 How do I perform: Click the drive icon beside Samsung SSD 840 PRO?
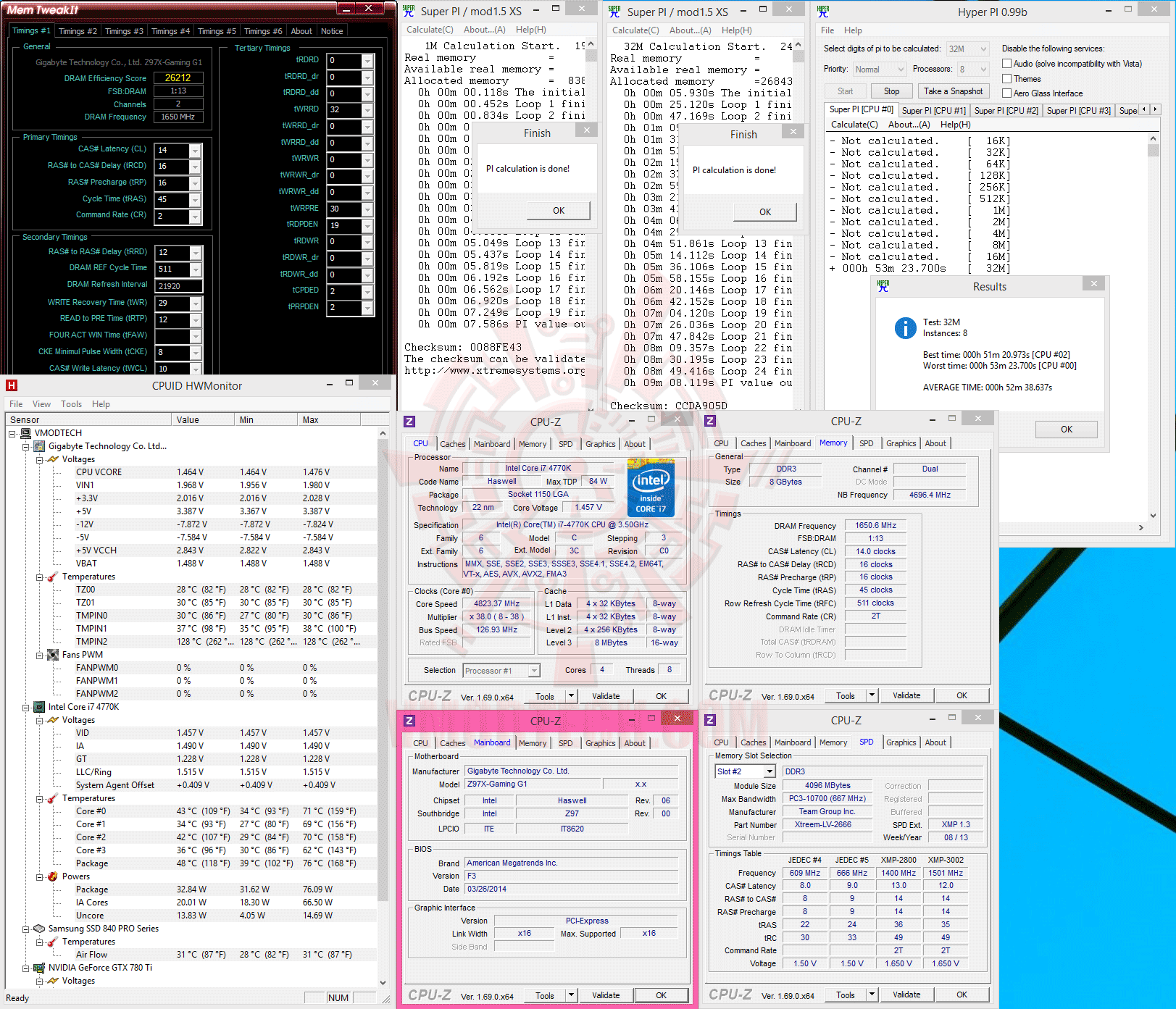[x=40, y=929]
